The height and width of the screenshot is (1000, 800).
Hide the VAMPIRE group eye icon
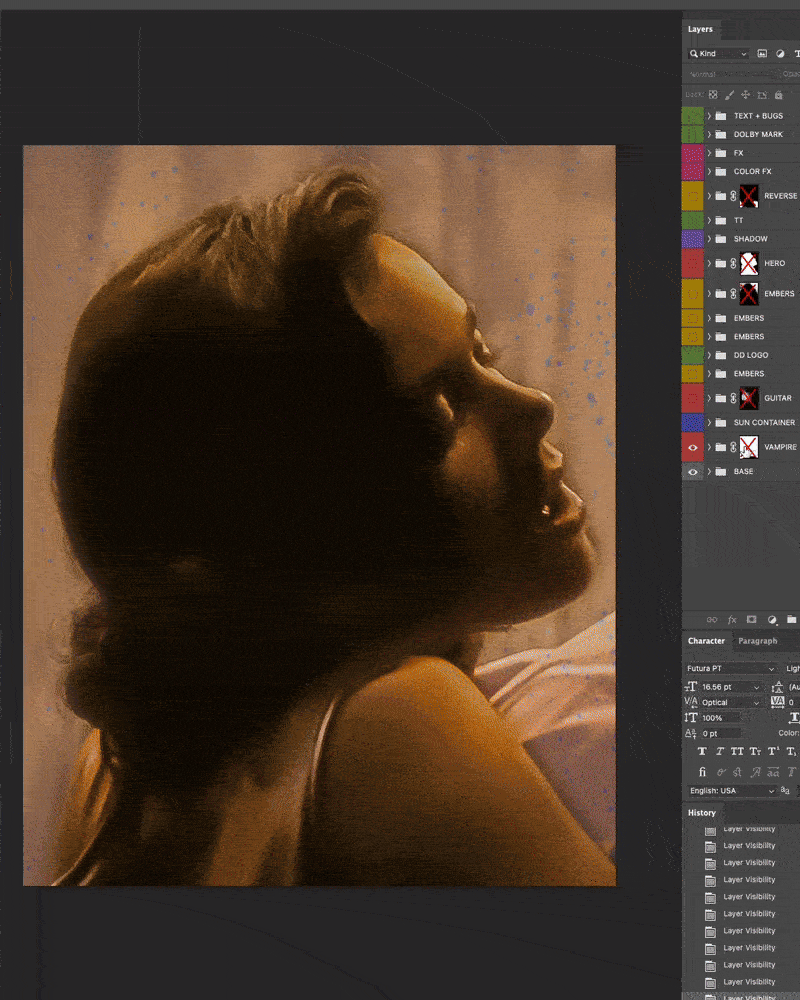692,447
